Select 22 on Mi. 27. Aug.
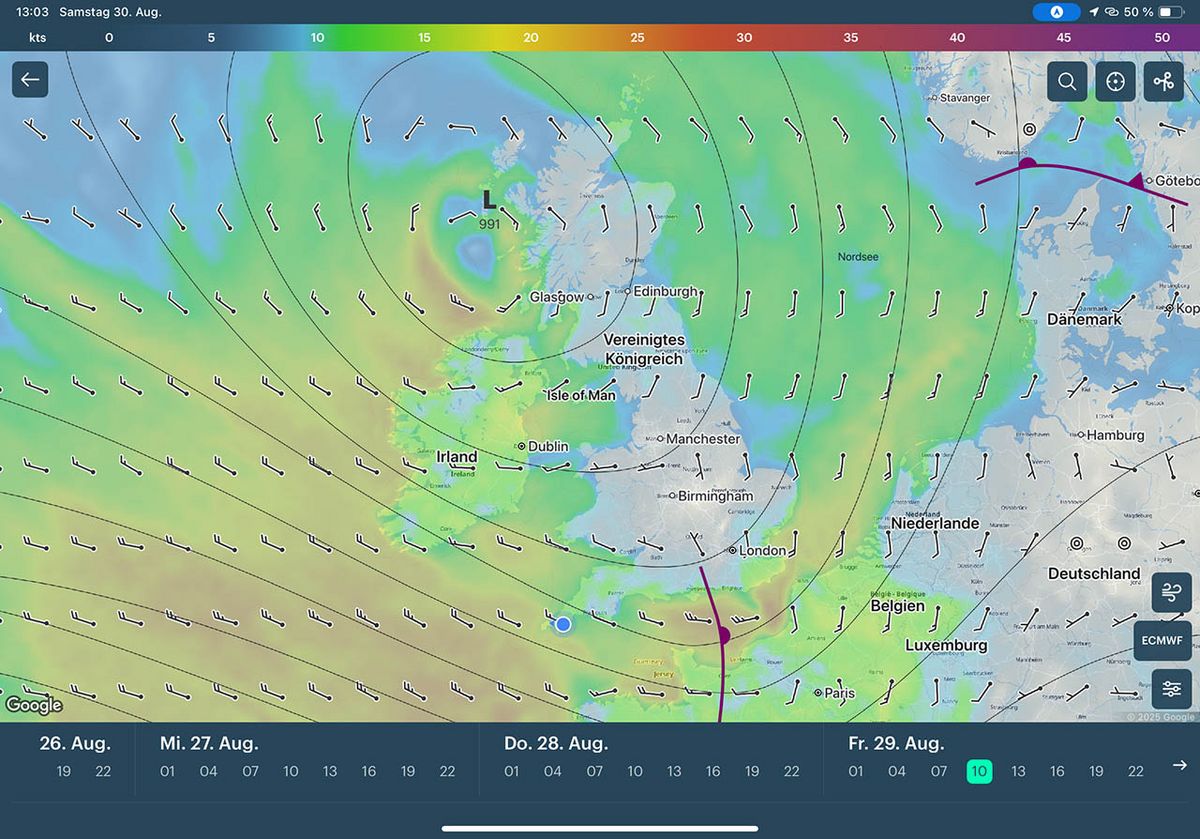Image resolution: width=1200 pixels, height=839 pixels. pos(447,771)
